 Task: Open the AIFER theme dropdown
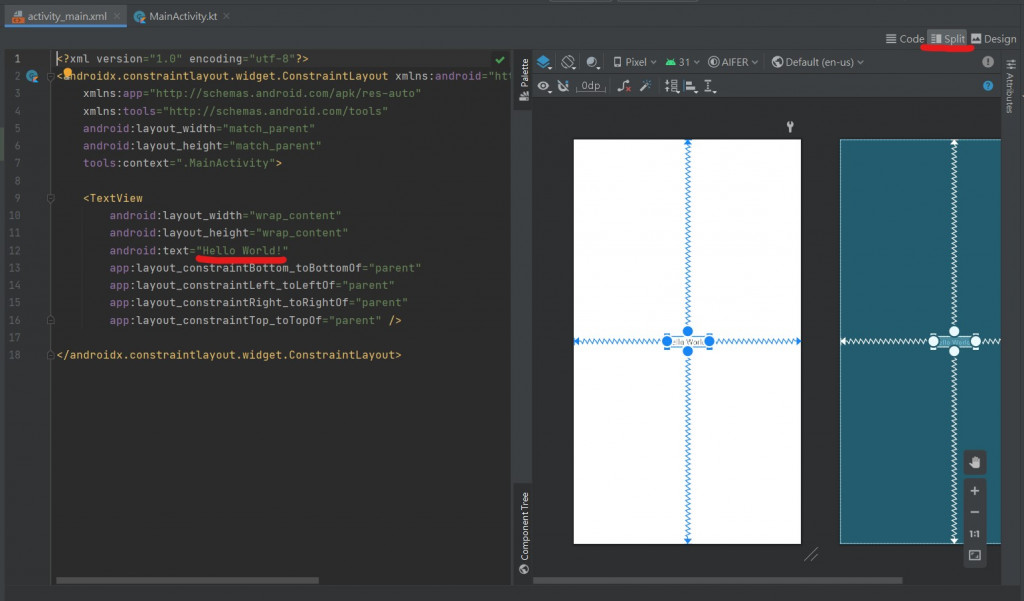pos(733,62)
